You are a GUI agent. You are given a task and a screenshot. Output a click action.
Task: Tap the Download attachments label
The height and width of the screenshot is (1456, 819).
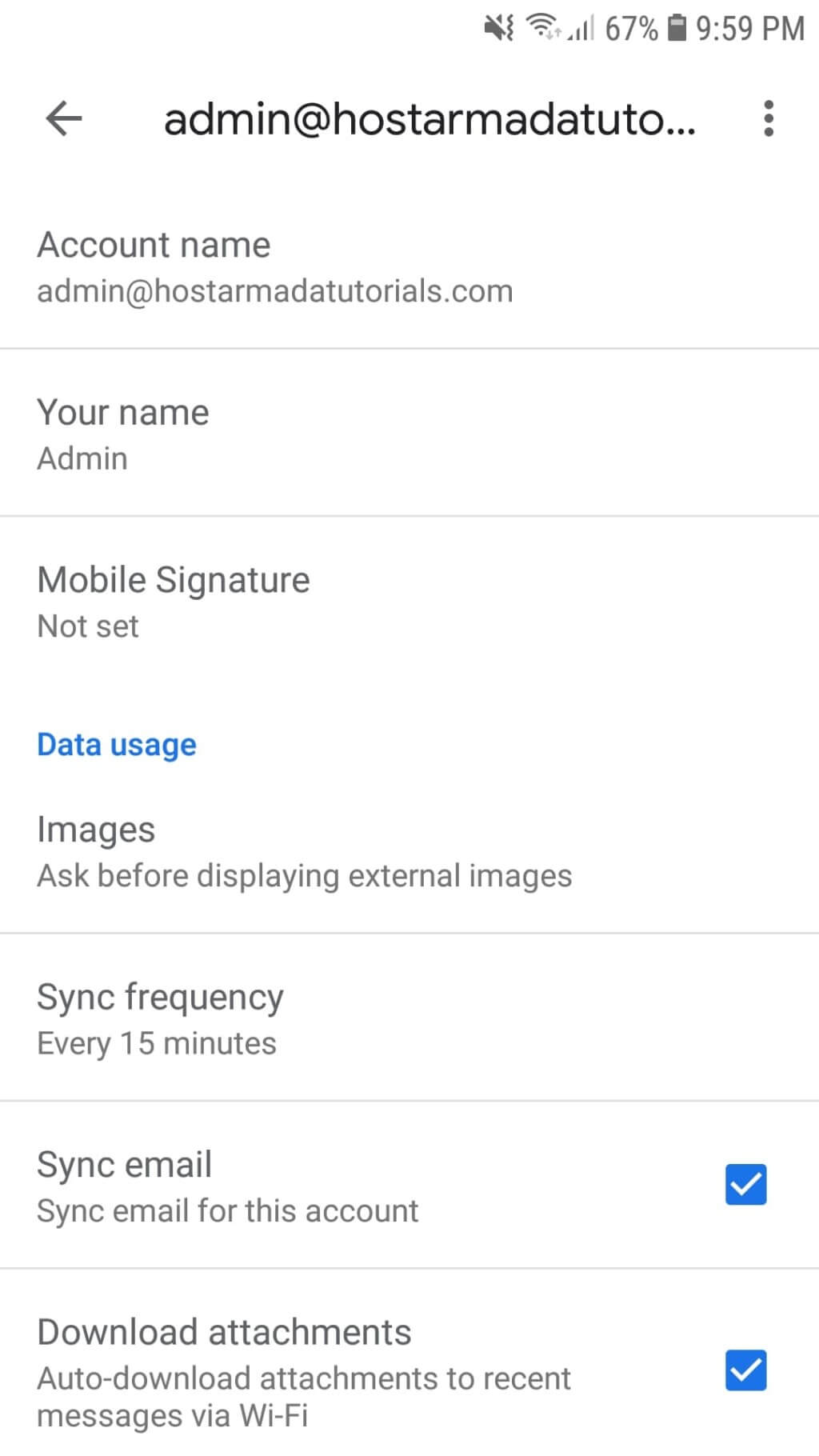[224, 1333]
